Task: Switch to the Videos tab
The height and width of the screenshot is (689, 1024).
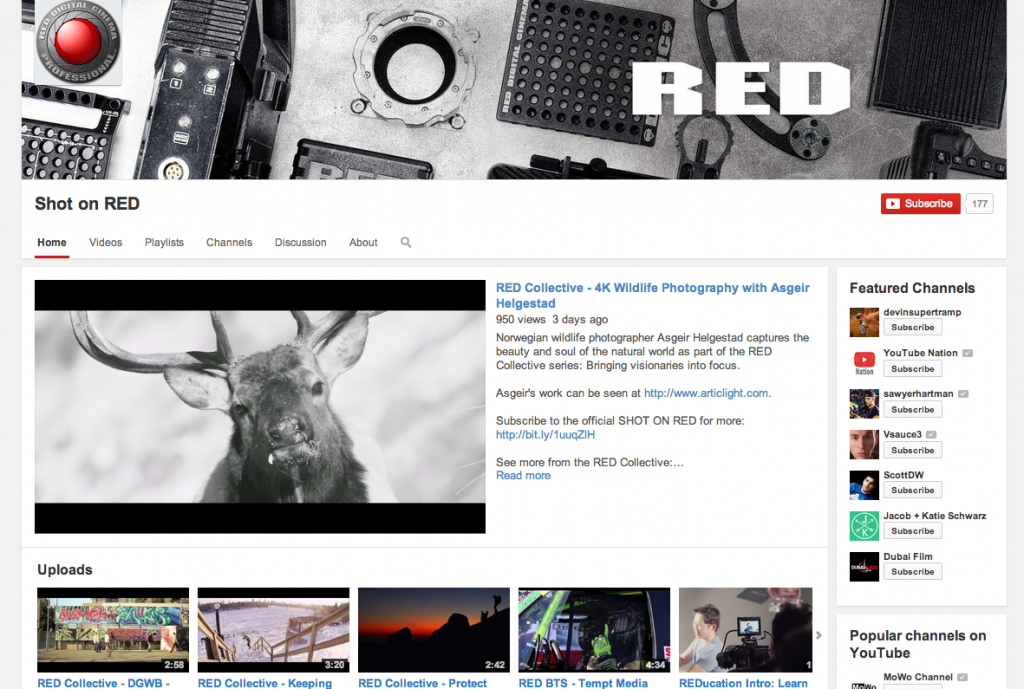Action: 105,242
